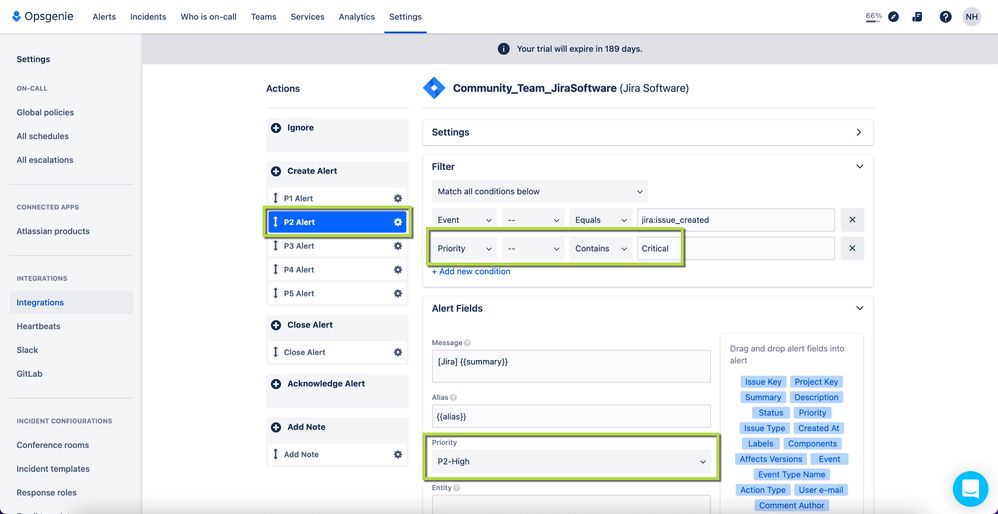This screenshot has height=514, width=998.
Task: Select the Issue Key alert field tag
Action: click(763, 382)
